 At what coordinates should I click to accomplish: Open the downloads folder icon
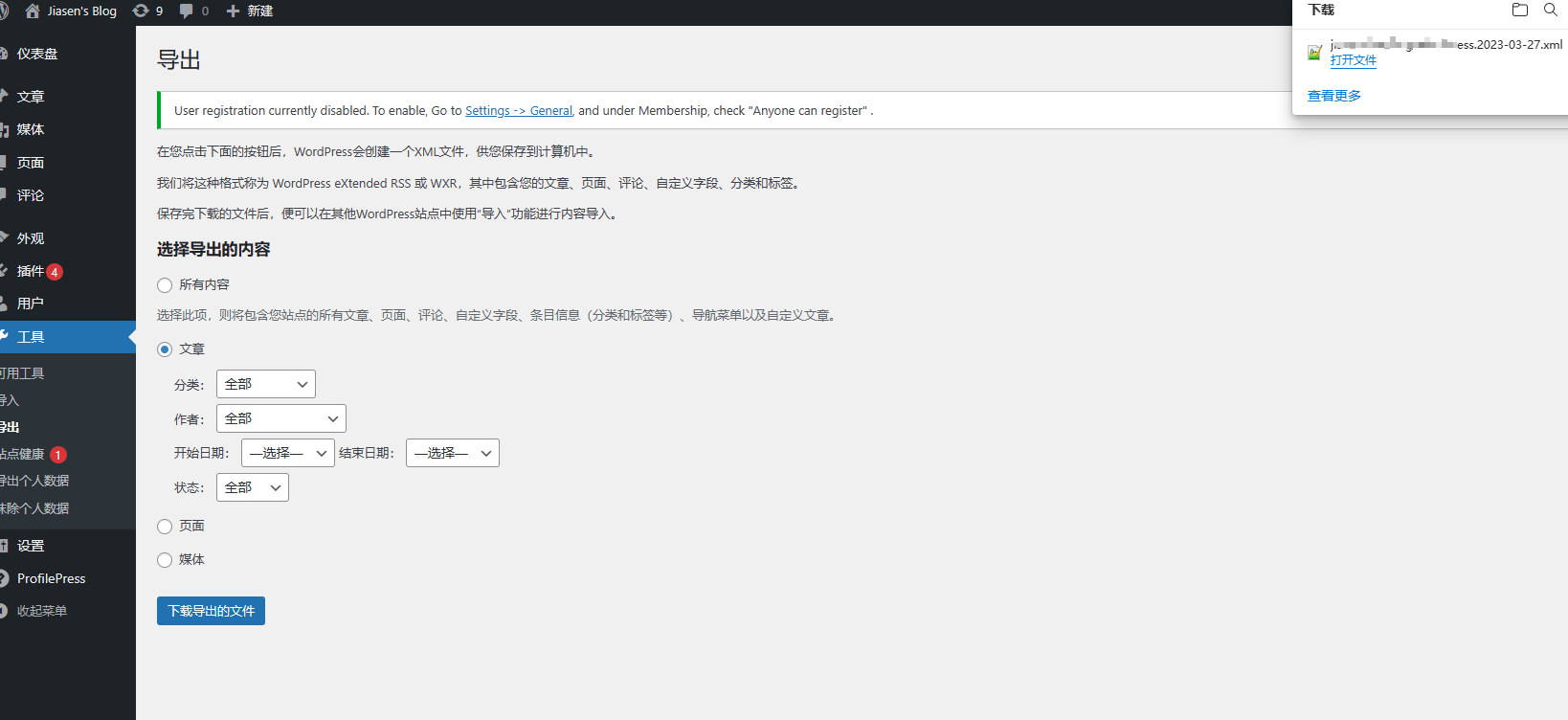click(1519, 10)
